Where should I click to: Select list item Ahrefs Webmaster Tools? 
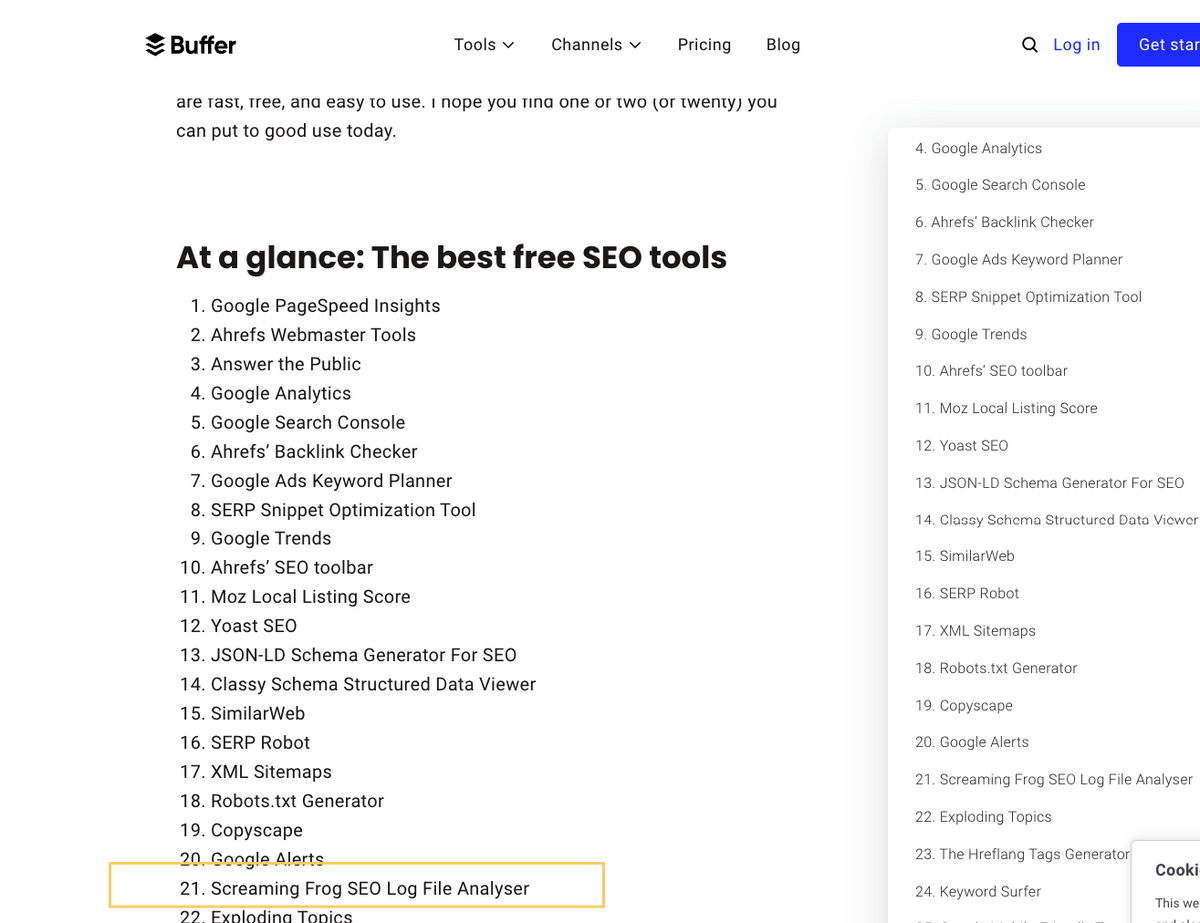pyautogui.click(x=313, y=335)
